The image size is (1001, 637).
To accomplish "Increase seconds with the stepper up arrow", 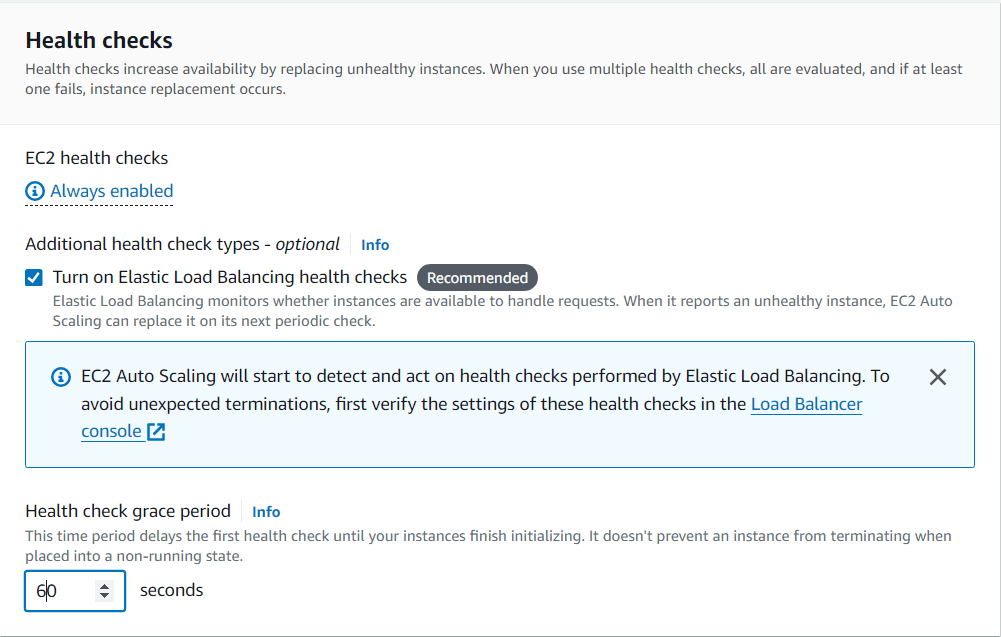I will (106, 585).
